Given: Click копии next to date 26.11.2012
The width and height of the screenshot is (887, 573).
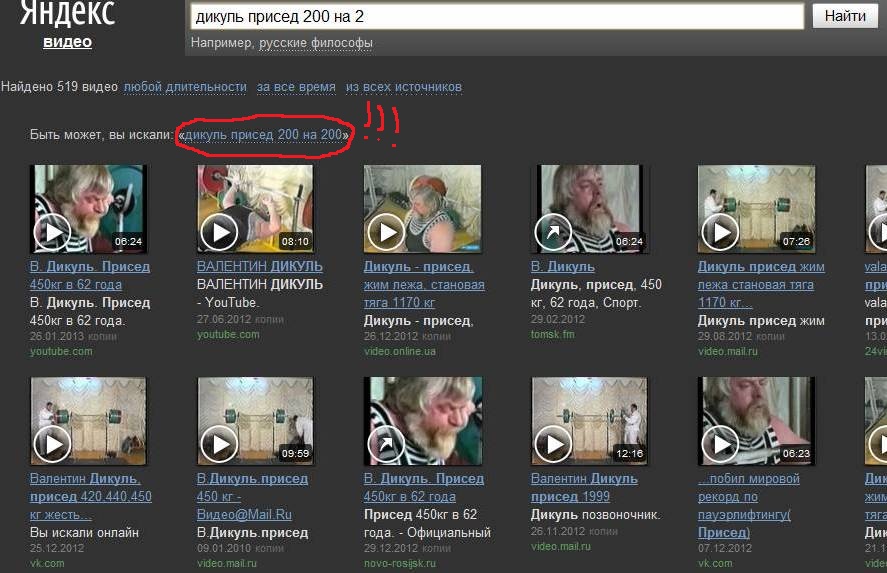Looking at the screenshot, I should [x=603, y=532].
